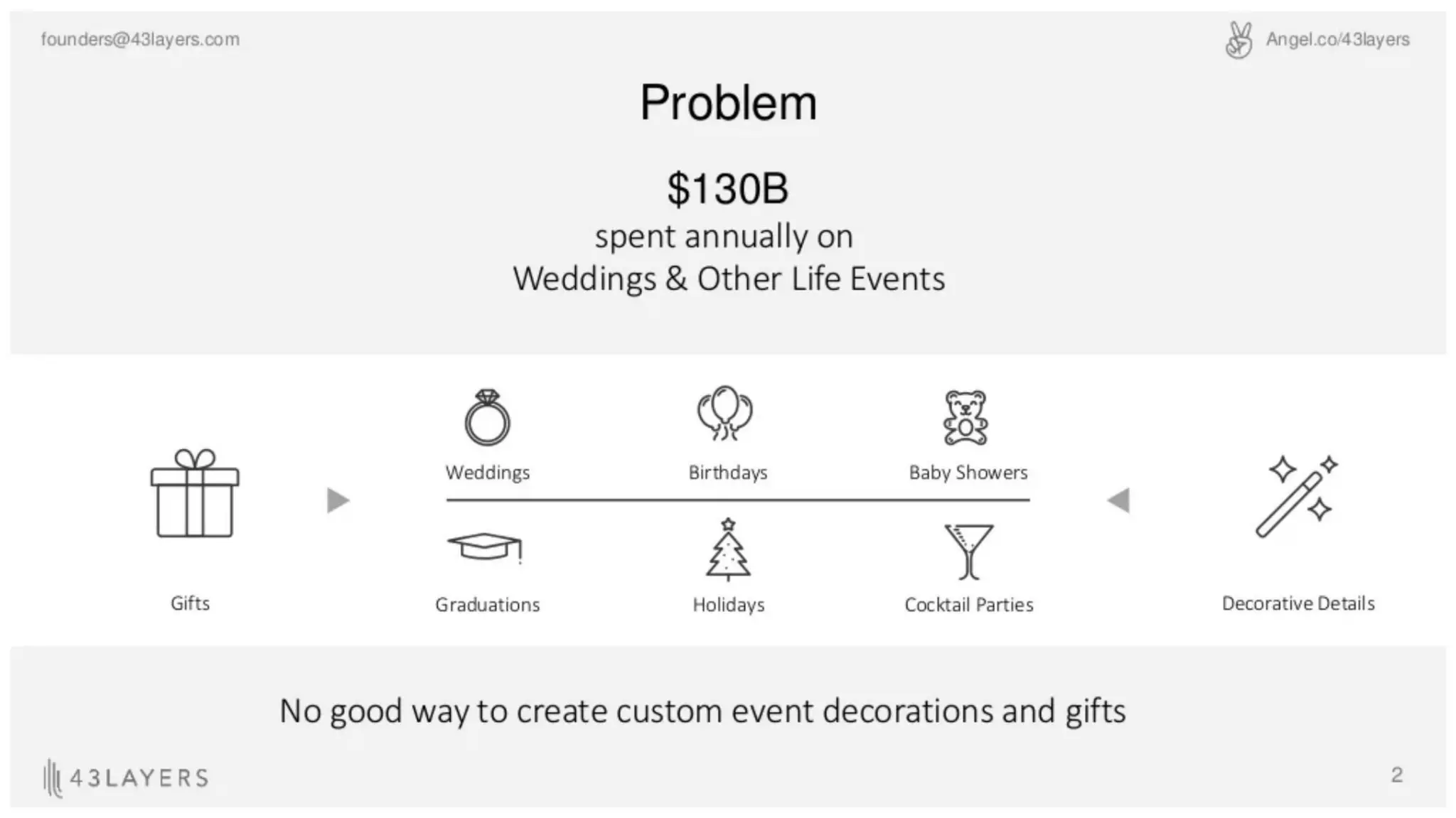Select the wedding ring icon
Screen dimensions: 1456x818
click(x=487, y=417)
